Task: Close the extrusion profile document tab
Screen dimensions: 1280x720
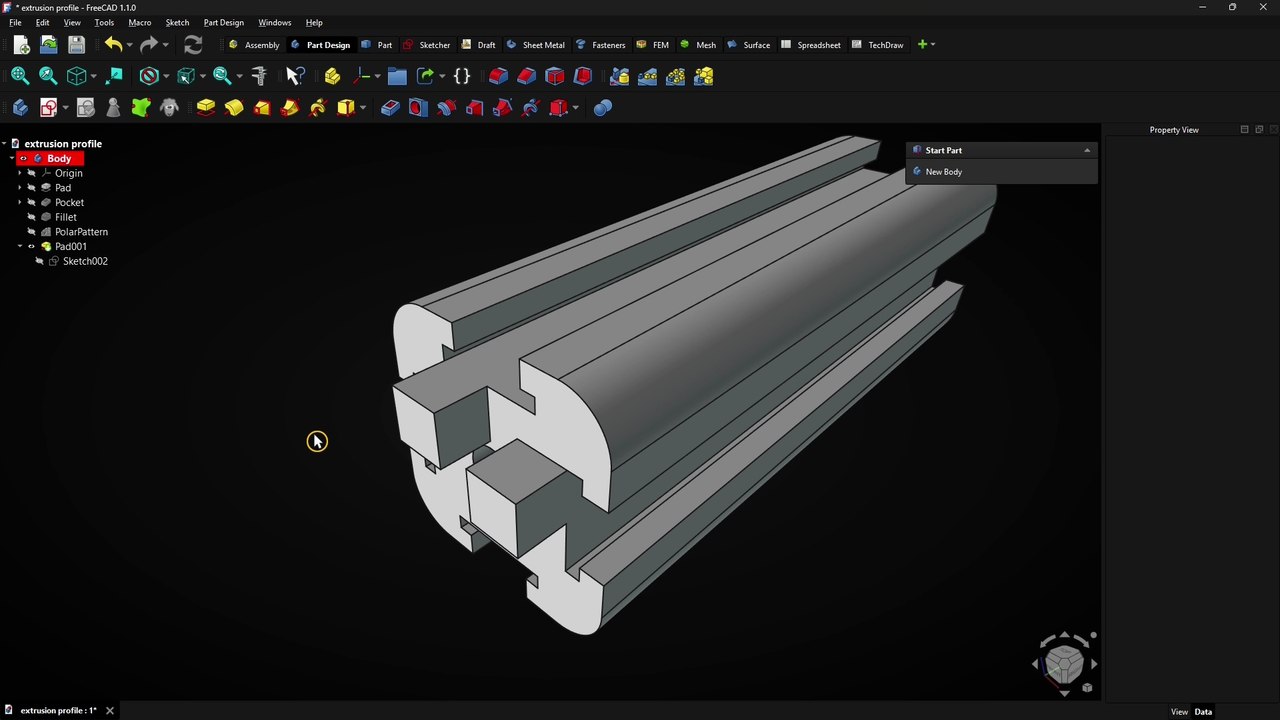Action: click(x=110, y=711)
